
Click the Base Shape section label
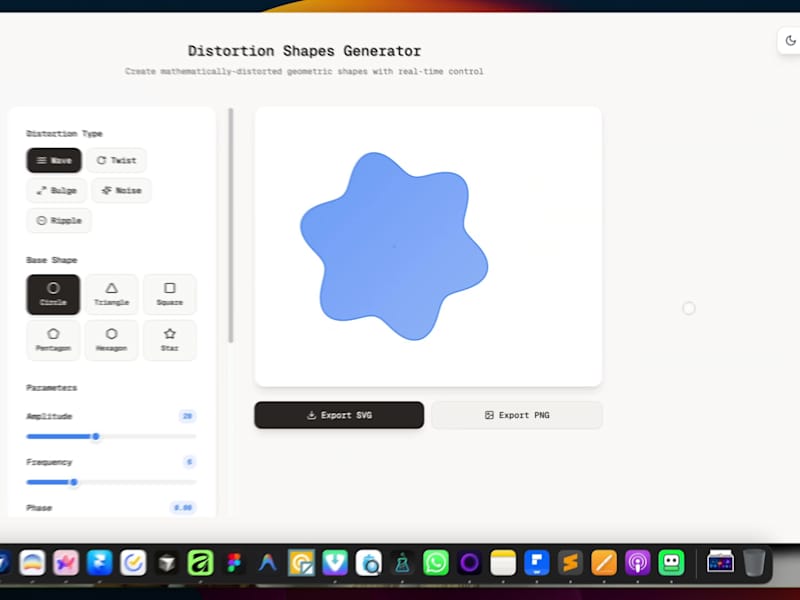[52, 260]
